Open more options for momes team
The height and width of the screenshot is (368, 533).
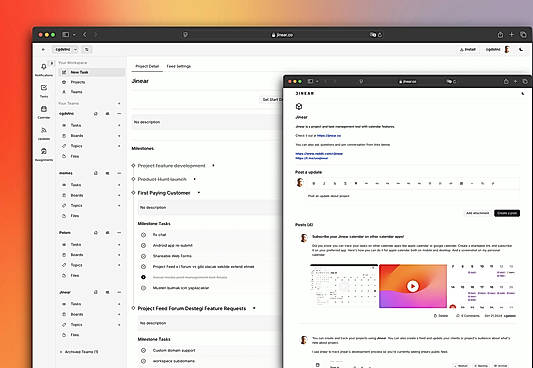click(119, 173)
